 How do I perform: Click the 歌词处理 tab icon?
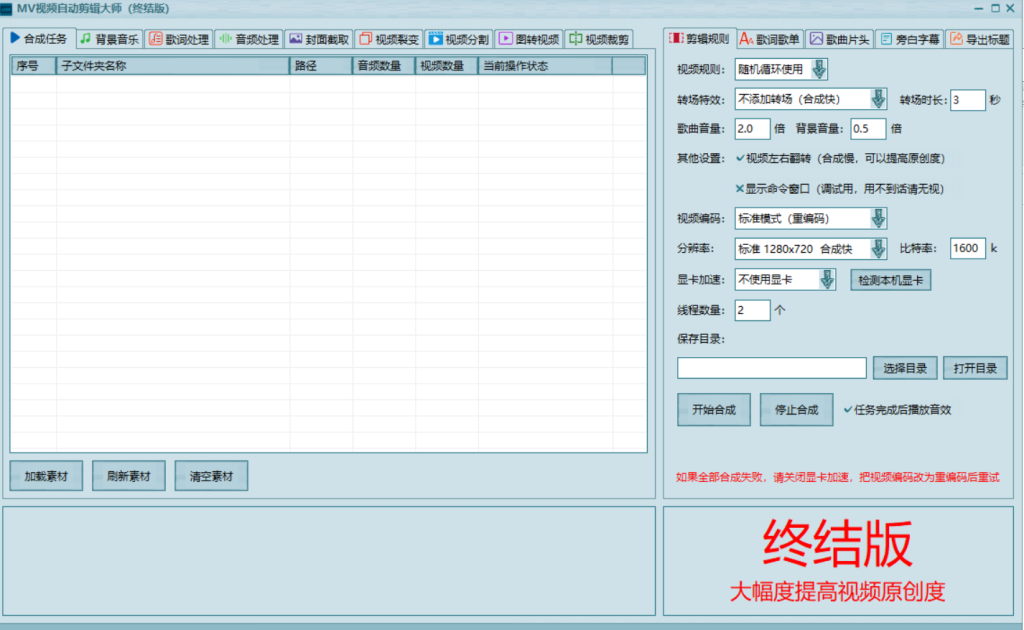click(x=155, y=39)
